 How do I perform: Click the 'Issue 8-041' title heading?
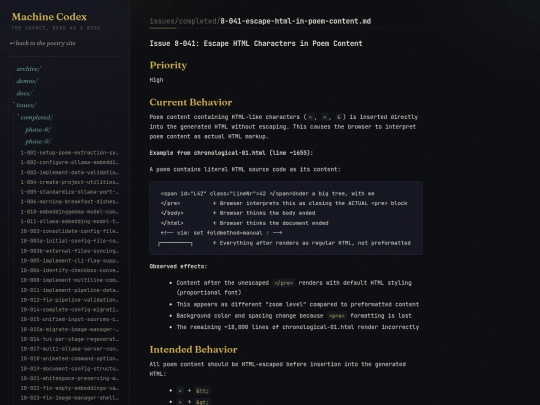[x=256, y=43]
